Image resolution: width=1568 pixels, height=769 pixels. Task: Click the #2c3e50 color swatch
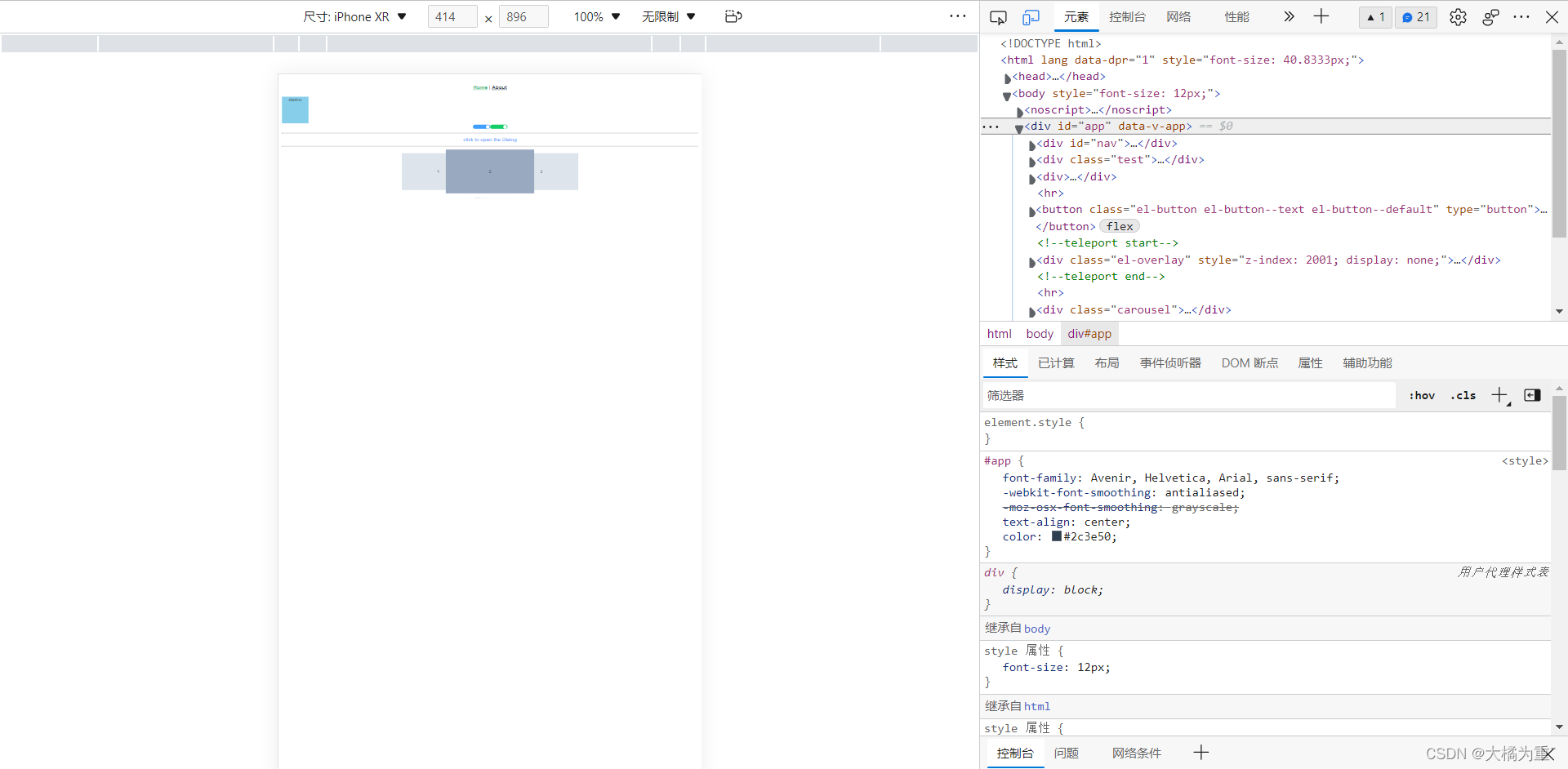1057,536
